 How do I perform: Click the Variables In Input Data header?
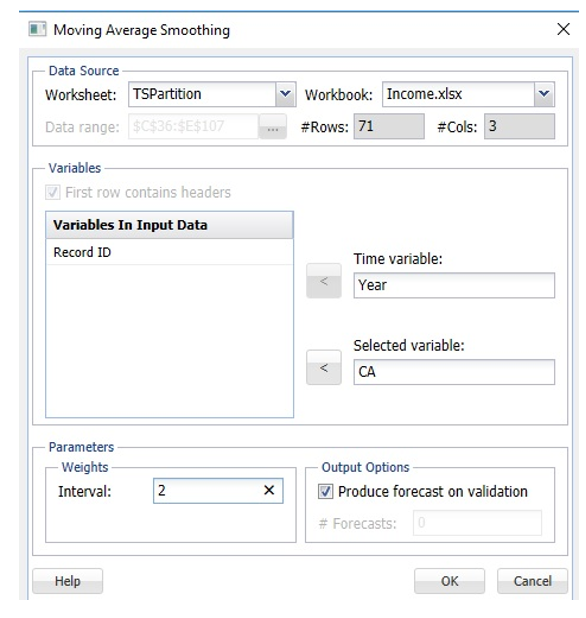169,225
